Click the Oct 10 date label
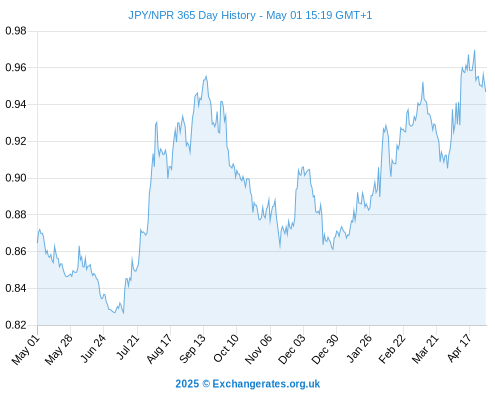 coord(226,349)
